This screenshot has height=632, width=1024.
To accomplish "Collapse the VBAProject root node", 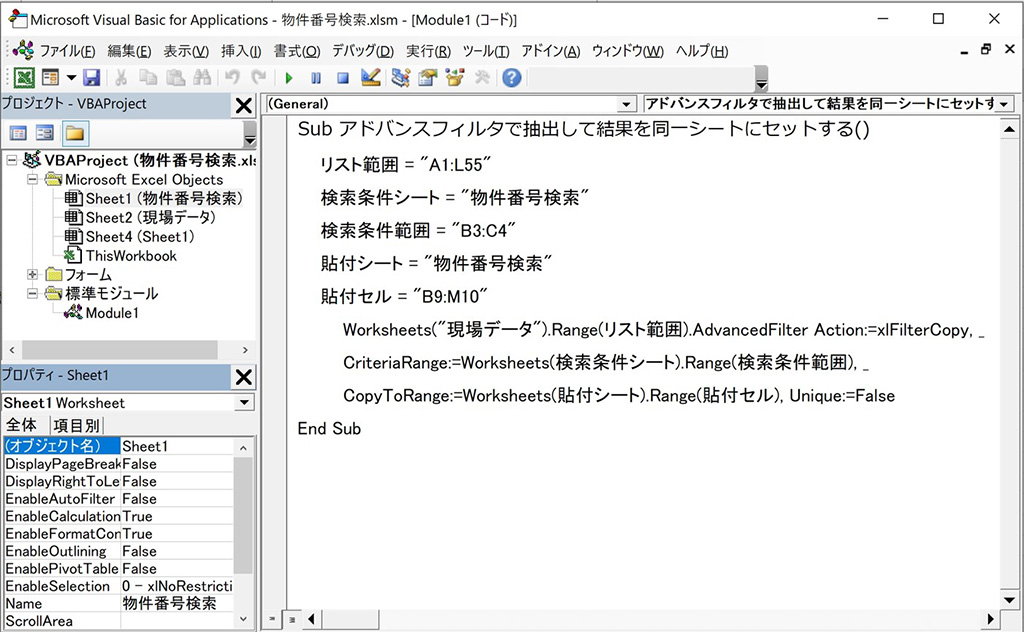I will click(x=12, y=160).
